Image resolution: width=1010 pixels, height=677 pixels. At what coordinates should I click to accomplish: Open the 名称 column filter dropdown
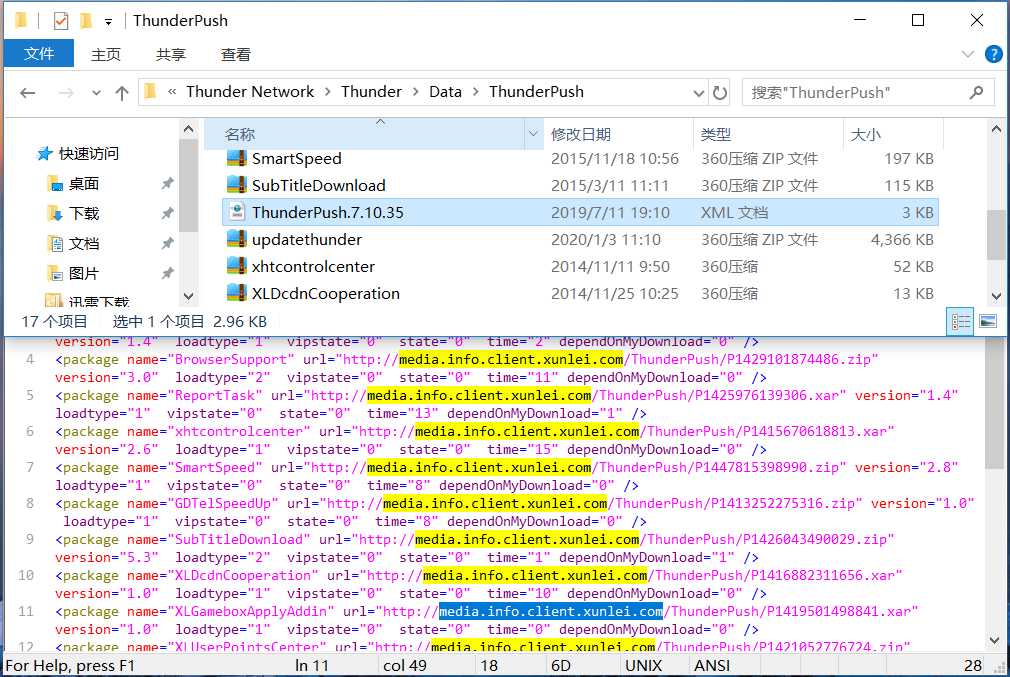tap(533, 134)
